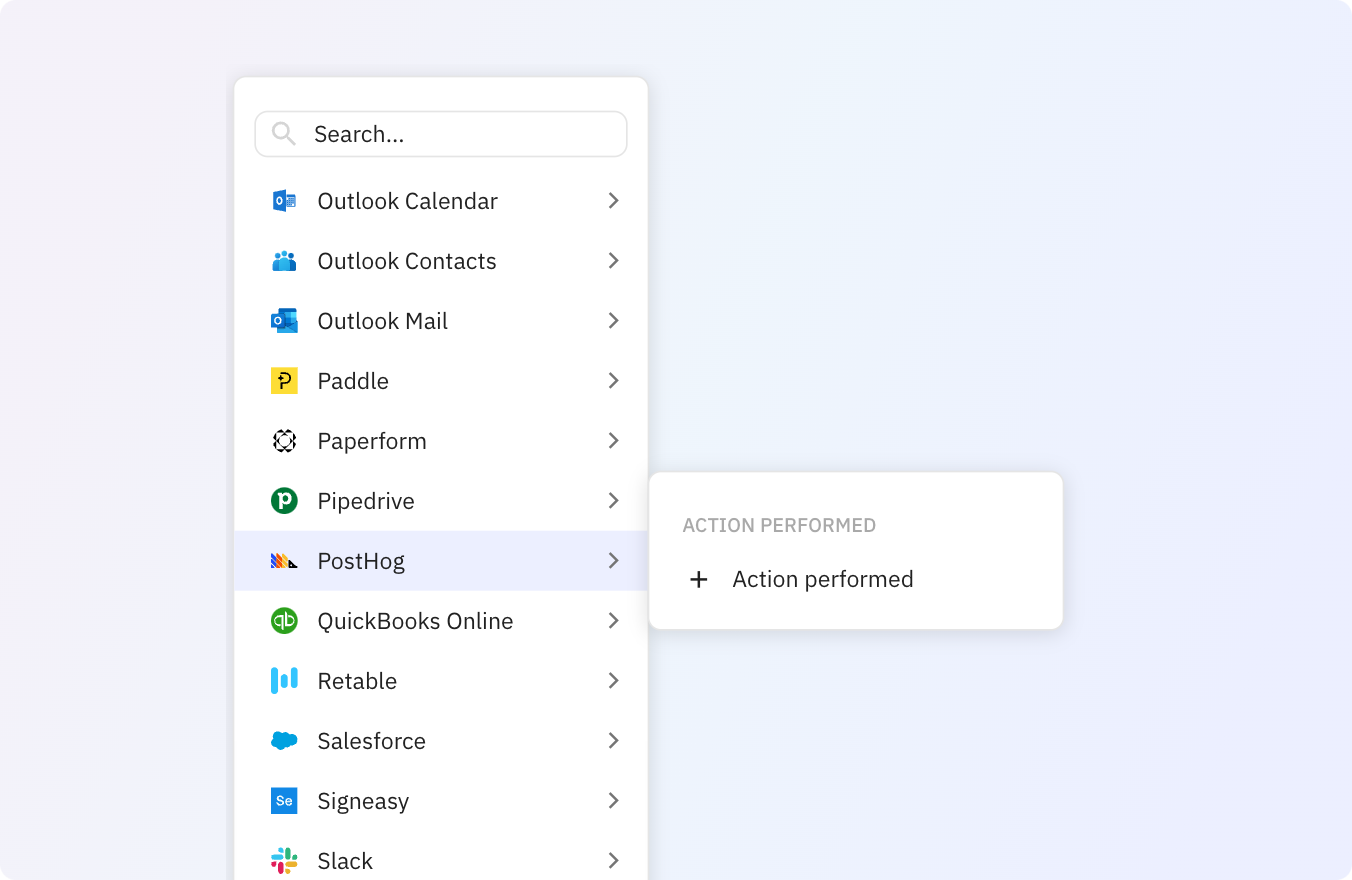Image resolution: width=1352 pixels, height=880 pixels.
Task: Open Paperform submenu via its chevron
Action: [614, 441]
